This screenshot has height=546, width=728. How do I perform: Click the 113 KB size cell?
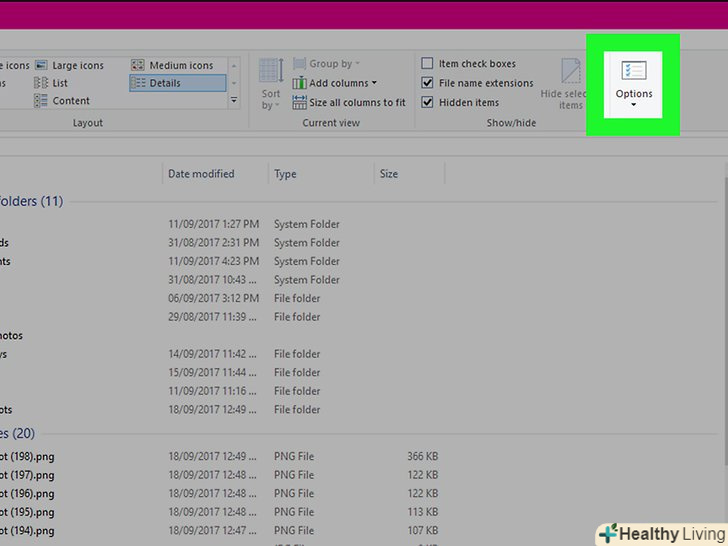(x=422, y=512)
